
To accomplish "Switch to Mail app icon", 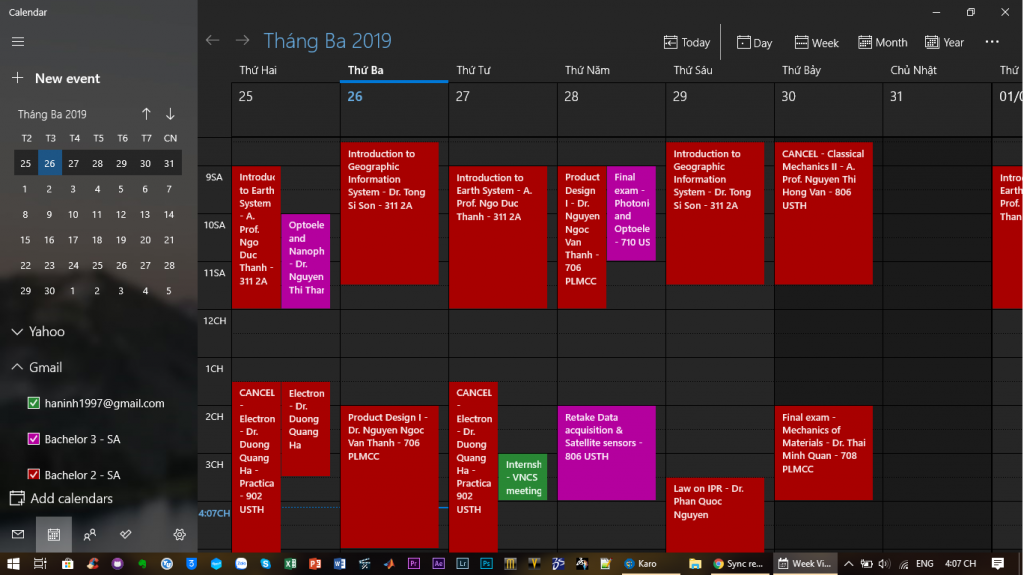I will pyautogui.click(x=18, y=534).
